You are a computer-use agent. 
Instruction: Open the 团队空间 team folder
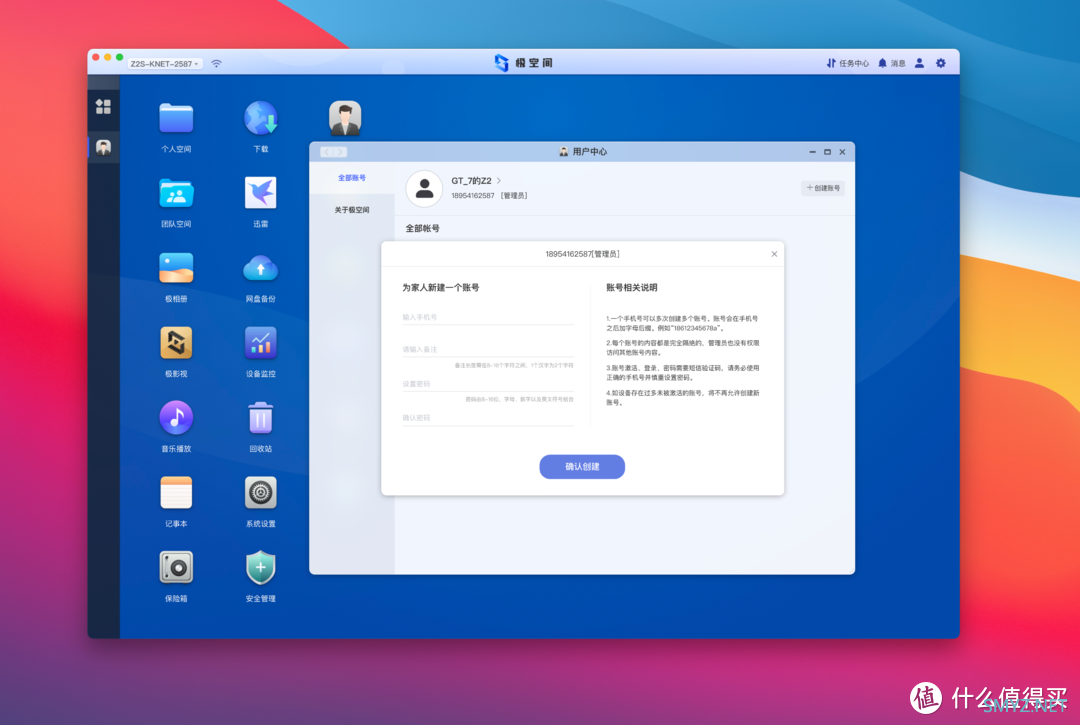coord(176,193)
